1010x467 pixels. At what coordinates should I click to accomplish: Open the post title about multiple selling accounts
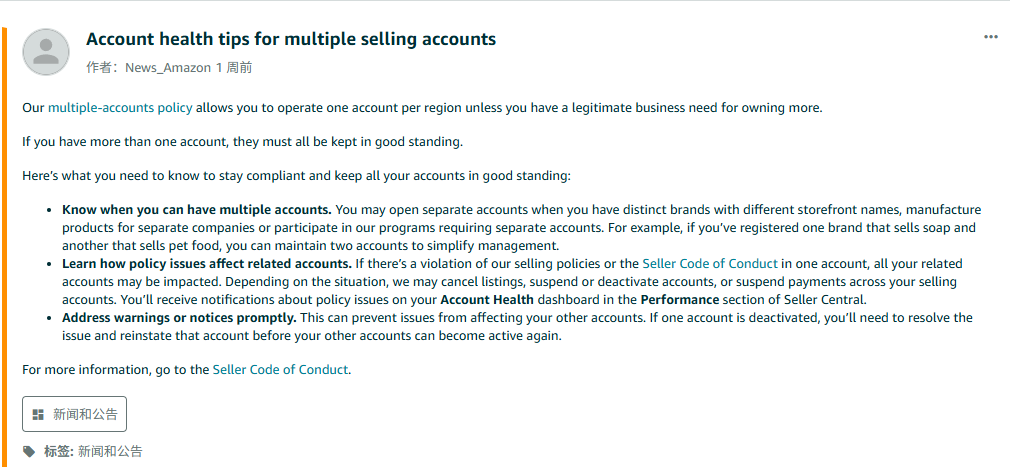(291, 39)
